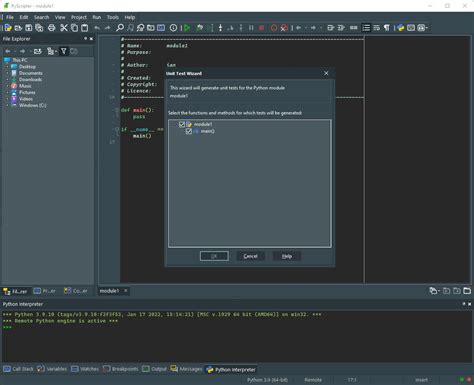
Task: Click the Pause debugging toolbar icon
Action: (x=251, y=28)
